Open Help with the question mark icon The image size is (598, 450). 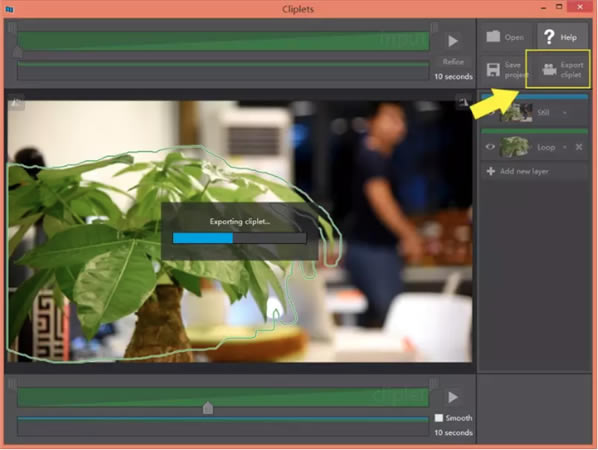click(549, 37)
